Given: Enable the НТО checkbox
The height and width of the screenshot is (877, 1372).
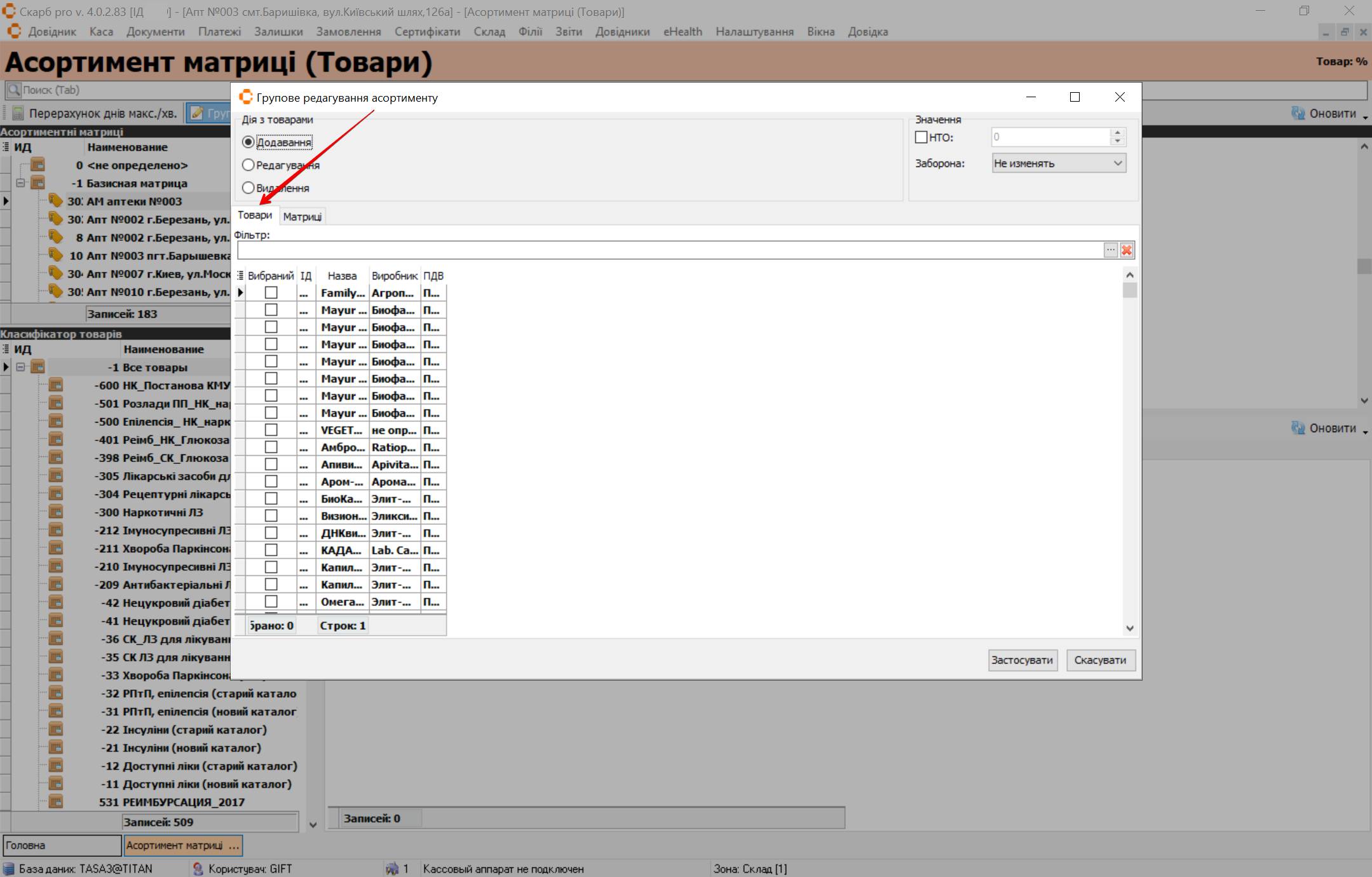Looking at the screenshot, I should 921,137.
